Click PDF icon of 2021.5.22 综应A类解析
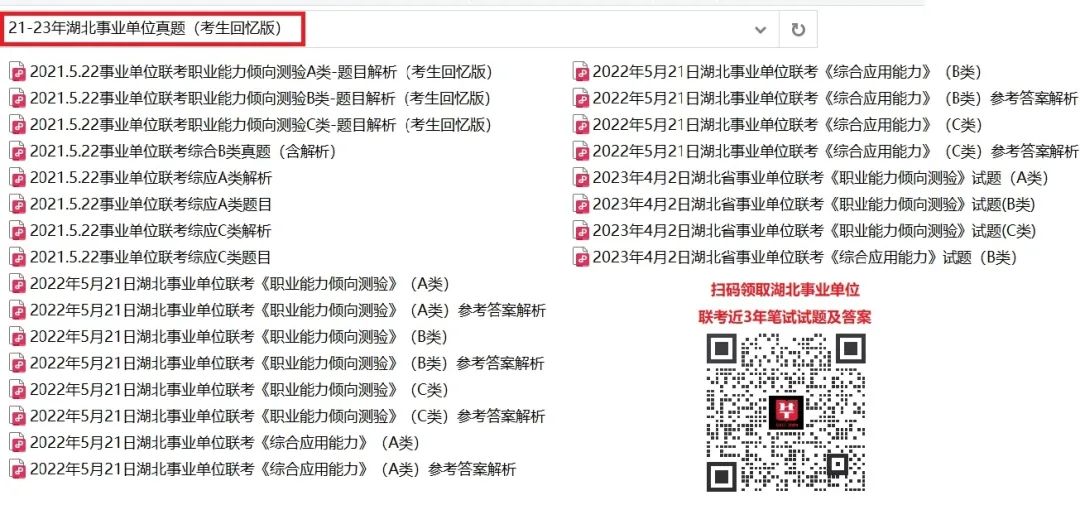This screenshot has width=1080, height=505. [18, 178]
